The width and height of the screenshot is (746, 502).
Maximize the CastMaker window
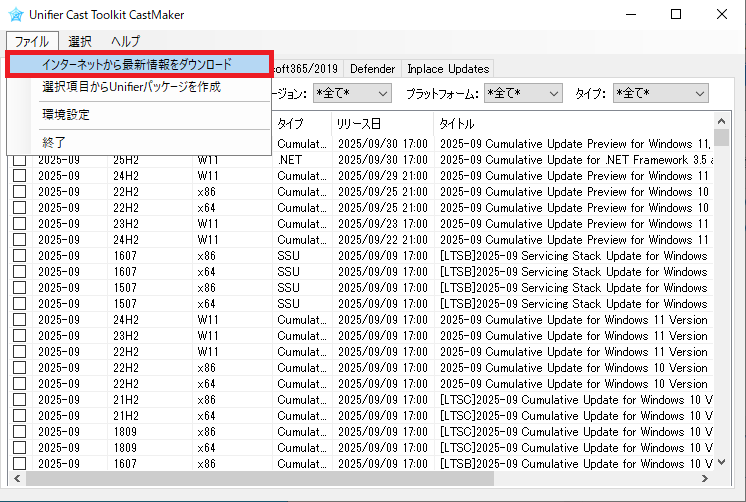(x=675, y=15)
